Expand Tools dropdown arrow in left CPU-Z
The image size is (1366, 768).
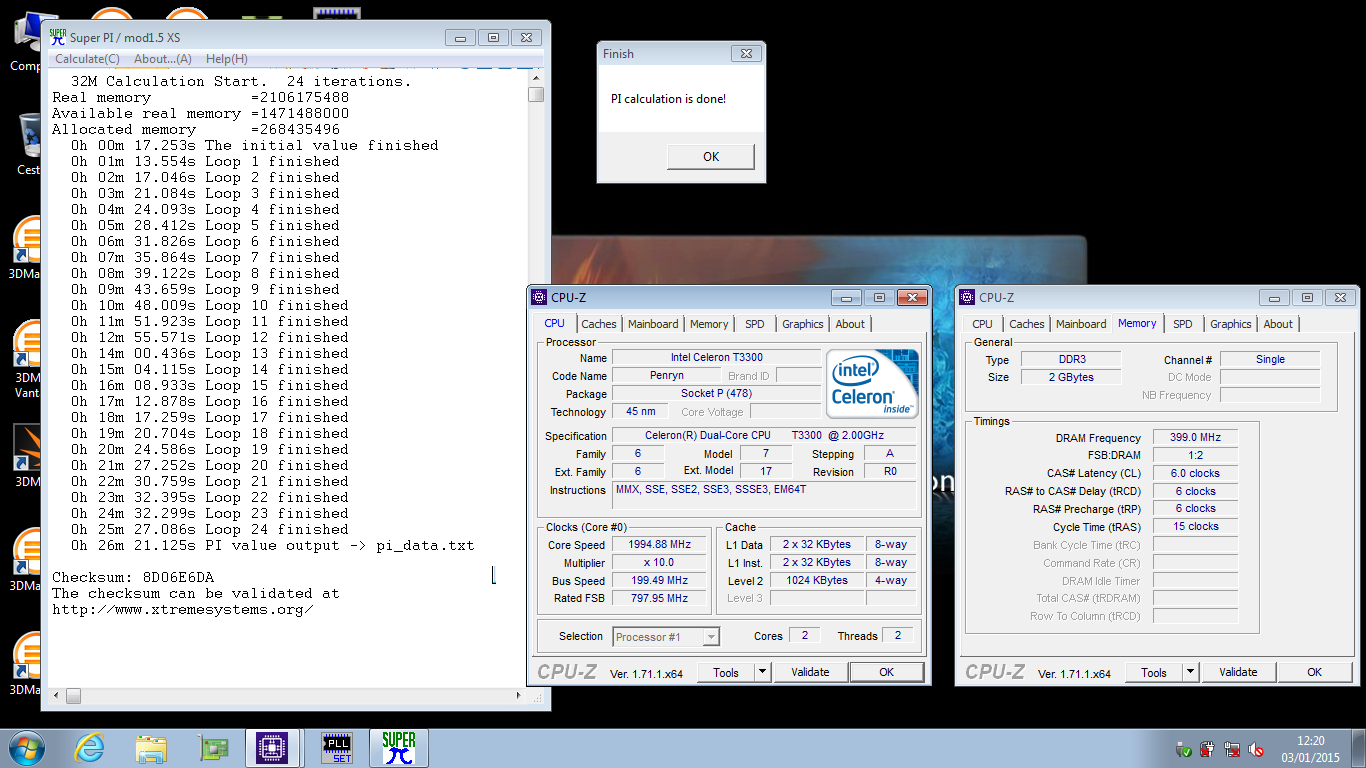tap(762, 673)
